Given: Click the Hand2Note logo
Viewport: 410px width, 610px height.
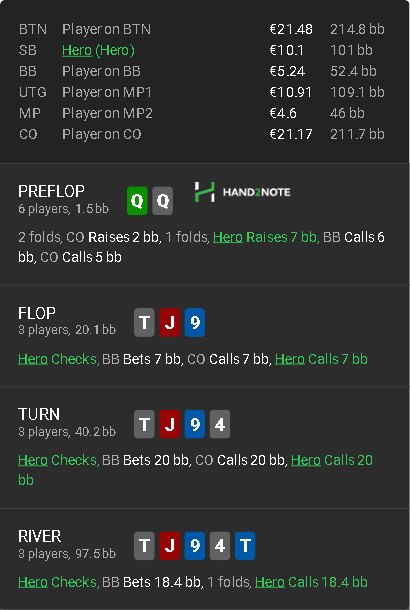Looking at the screenshot, I should [x=242, y=192].
